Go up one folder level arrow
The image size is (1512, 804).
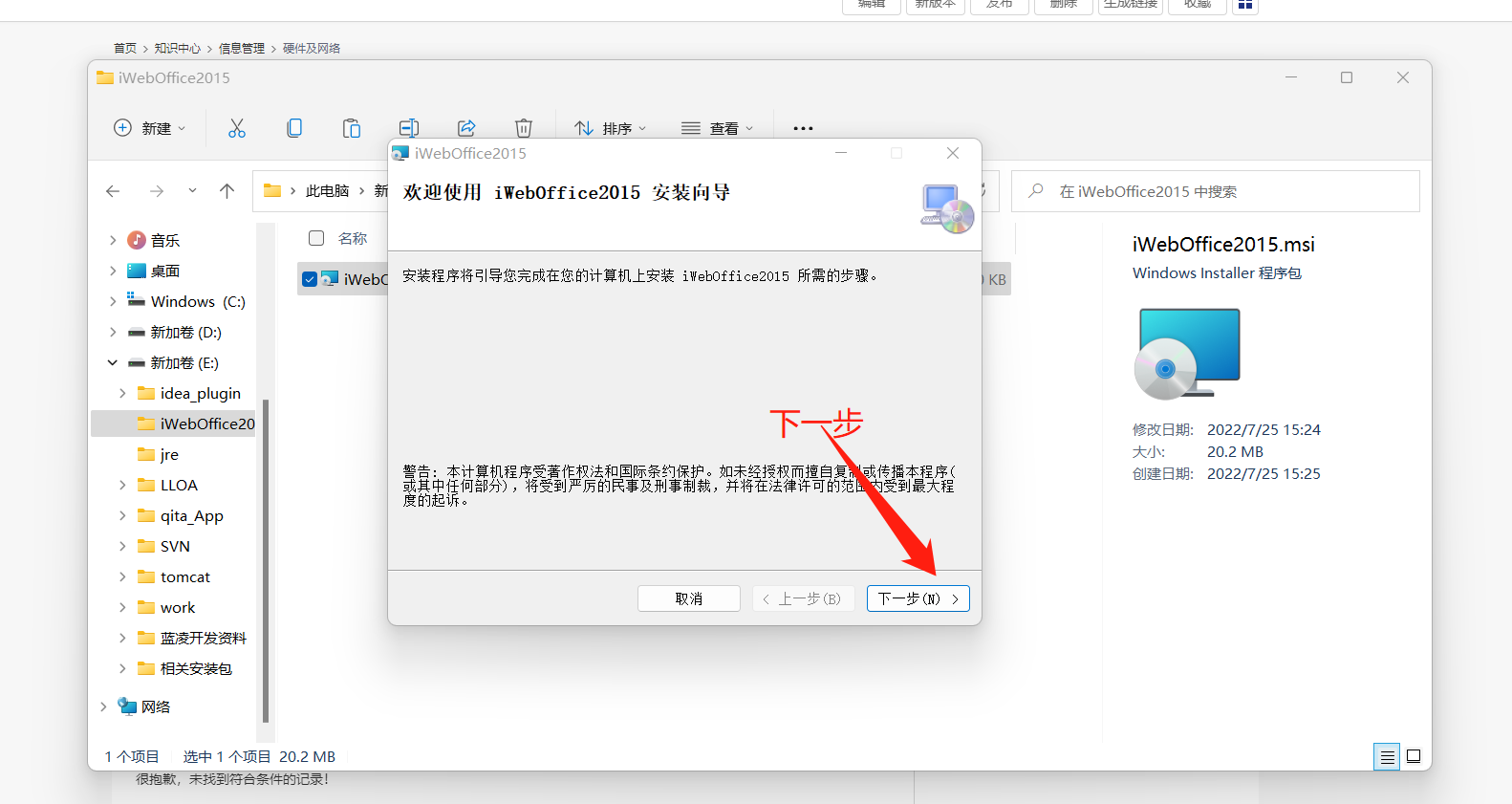[x=227, y=191]
